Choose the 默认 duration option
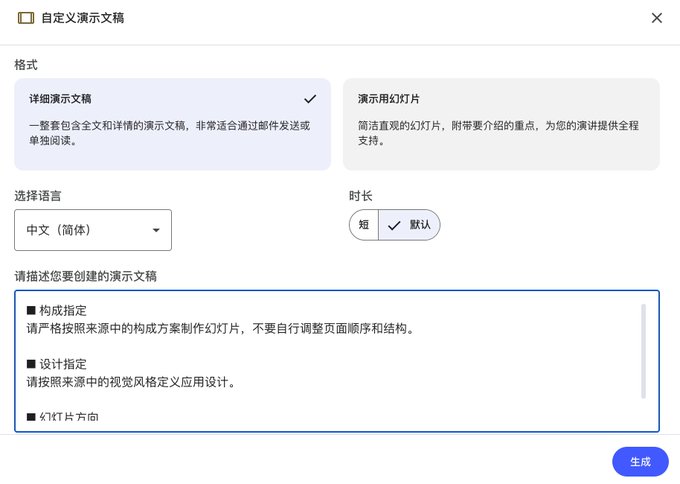Screen dimensions: 680x484 point(409,225)
